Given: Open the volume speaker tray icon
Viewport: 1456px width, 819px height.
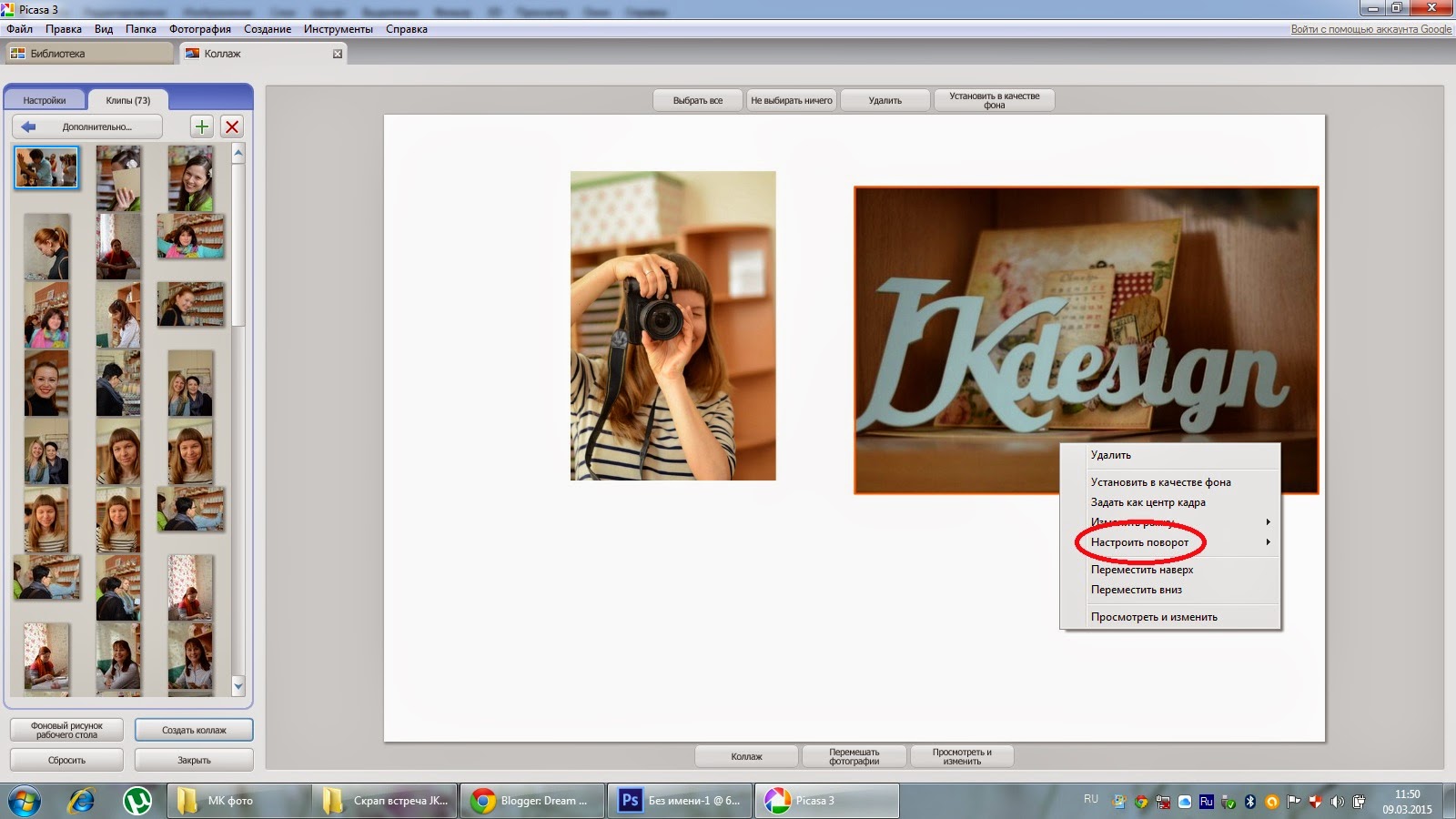Looking at the screenshot, I should tap(1337, 802).
